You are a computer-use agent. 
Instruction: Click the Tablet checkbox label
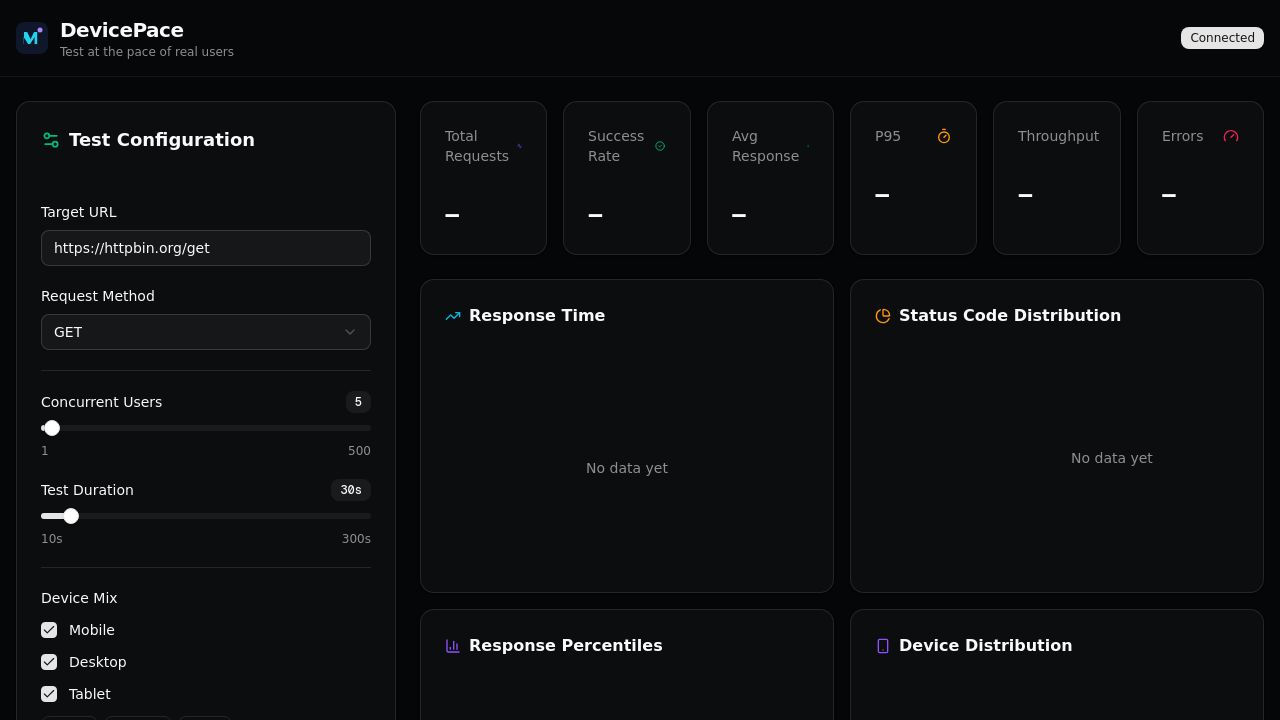coord(90,694)
